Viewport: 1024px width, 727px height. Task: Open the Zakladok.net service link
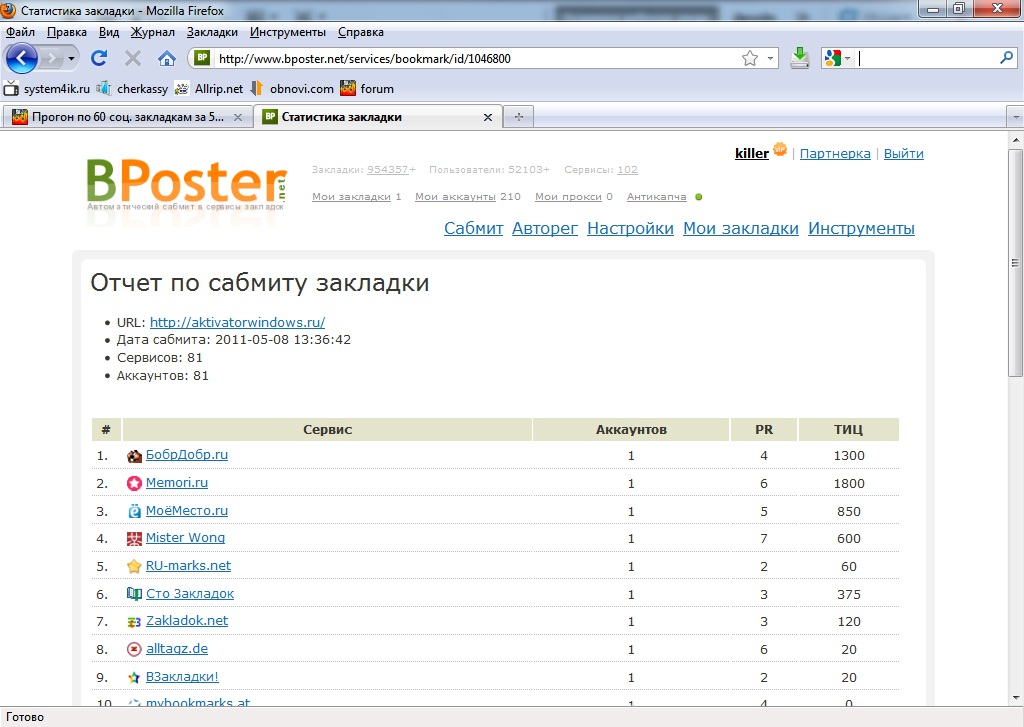click(x=187, y=621)
